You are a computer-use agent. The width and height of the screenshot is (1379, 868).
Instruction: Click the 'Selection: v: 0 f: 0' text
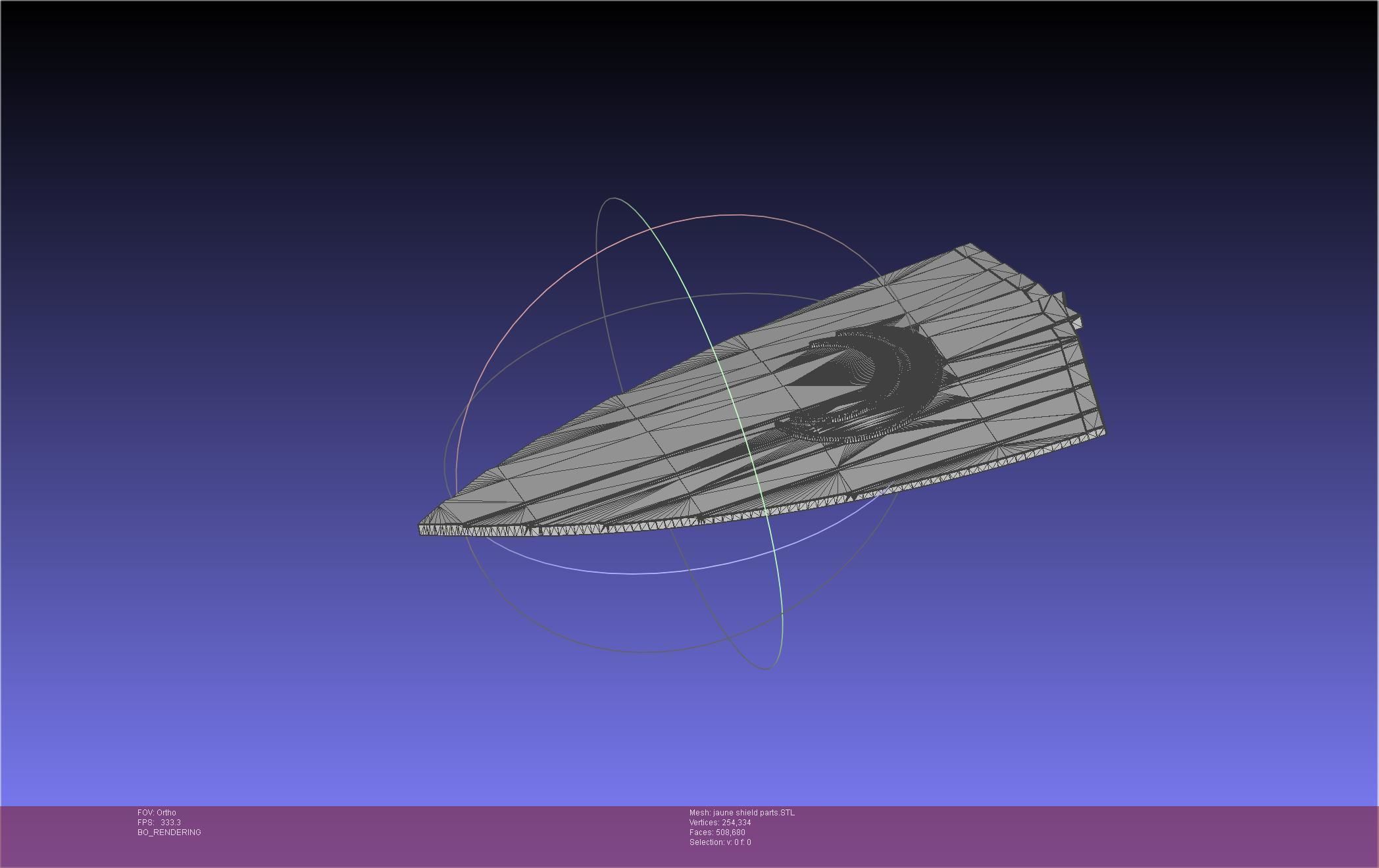tap(720, 842)
